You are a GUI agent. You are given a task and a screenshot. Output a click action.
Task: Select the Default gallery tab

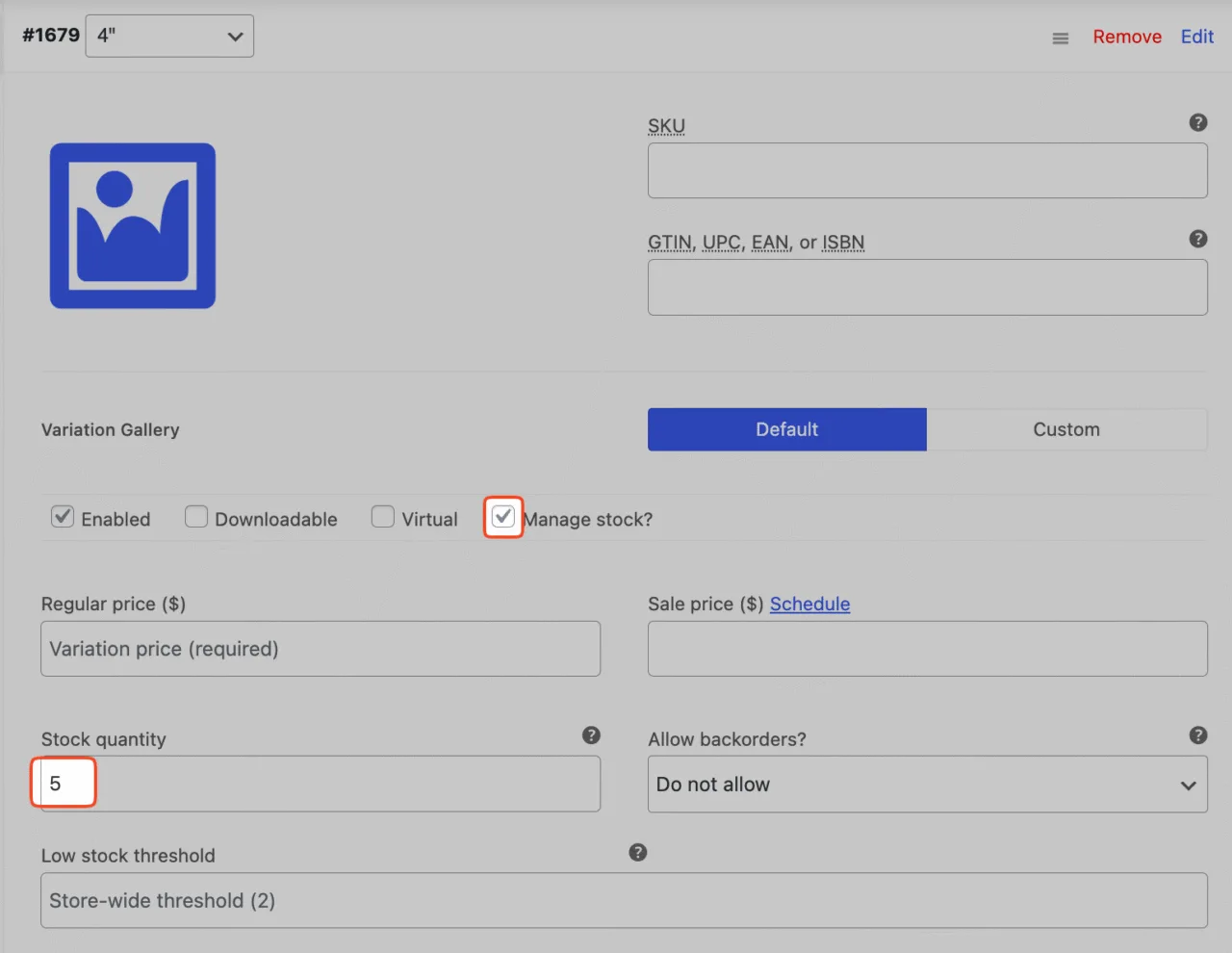[x=787, y=429]
